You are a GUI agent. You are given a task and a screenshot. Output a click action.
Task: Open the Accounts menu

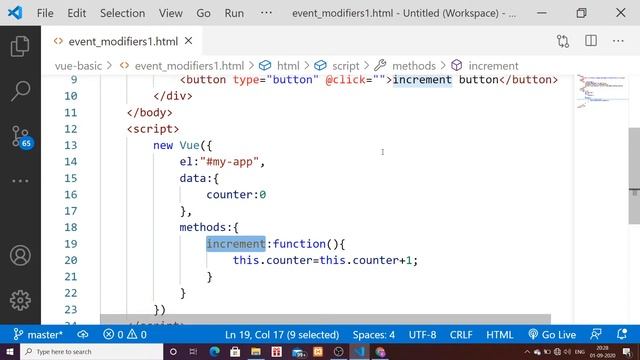coord(20,256)
